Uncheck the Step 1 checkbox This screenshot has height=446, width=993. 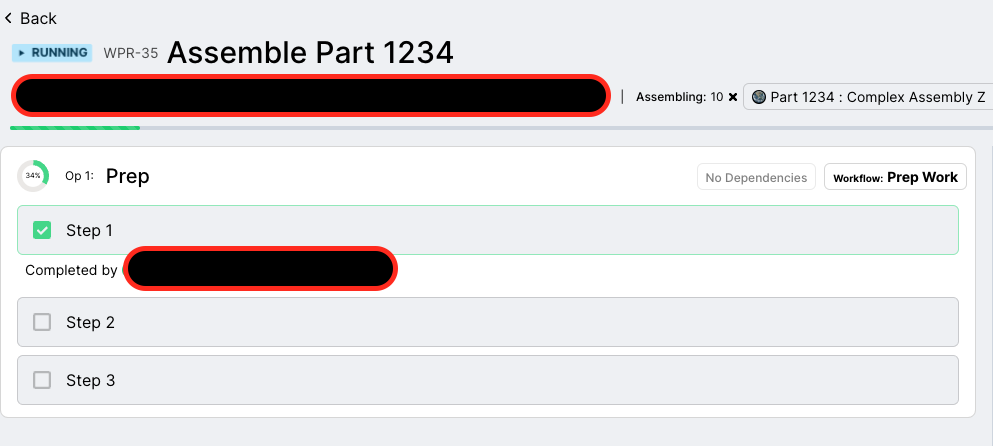point(42,231)
